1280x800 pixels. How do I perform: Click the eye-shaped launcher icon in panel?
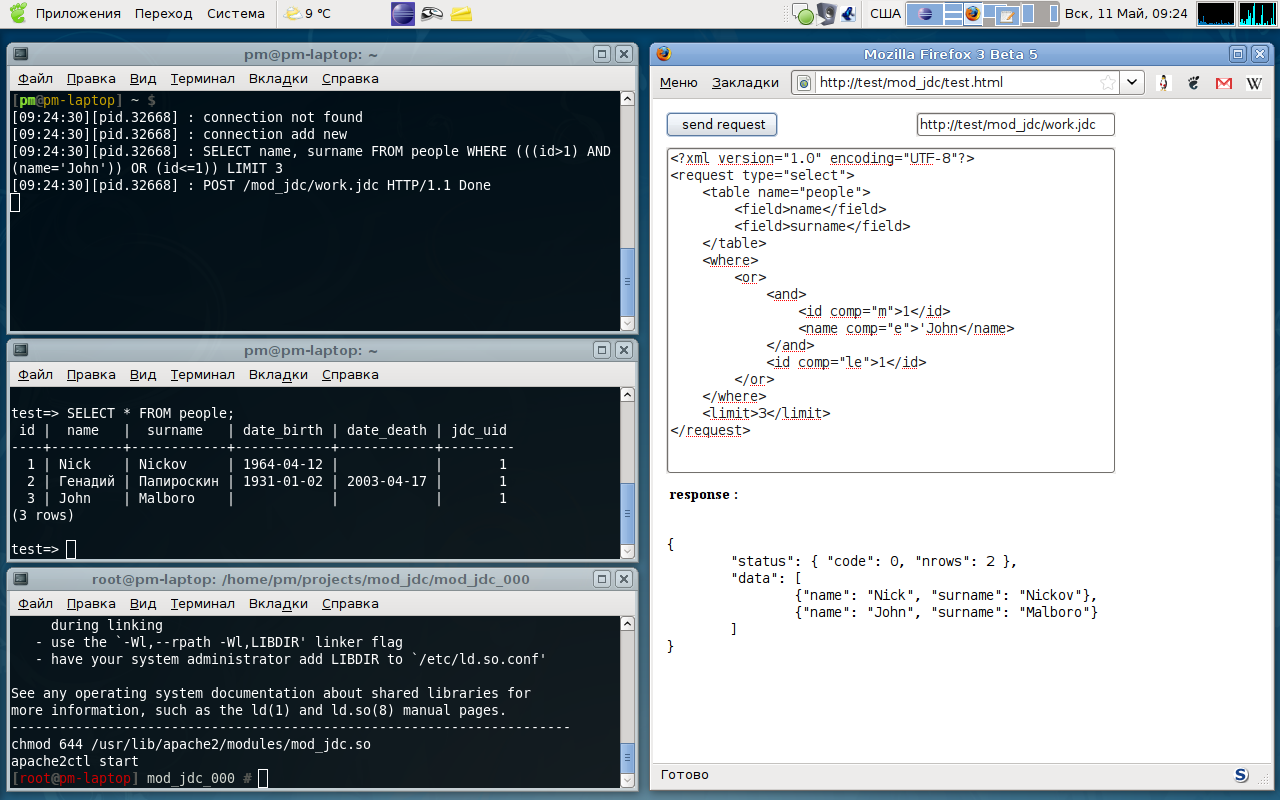(432, 13)
